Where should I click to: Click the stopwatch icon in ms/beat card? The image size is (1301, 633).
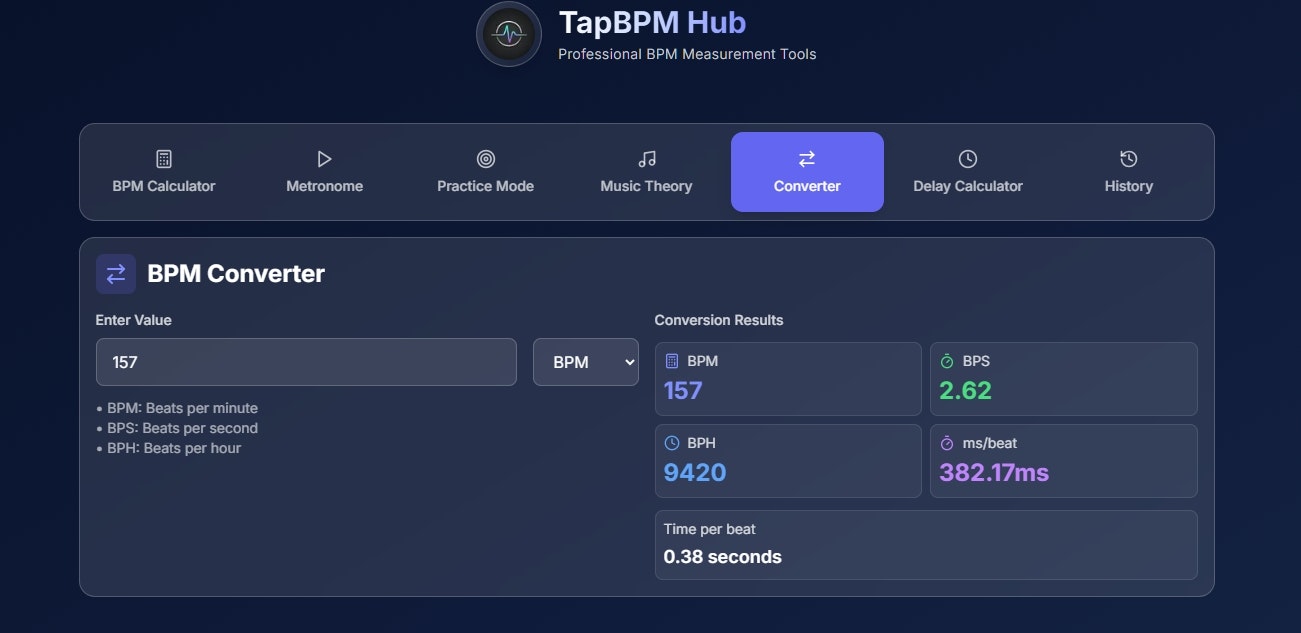click(947, 443)
